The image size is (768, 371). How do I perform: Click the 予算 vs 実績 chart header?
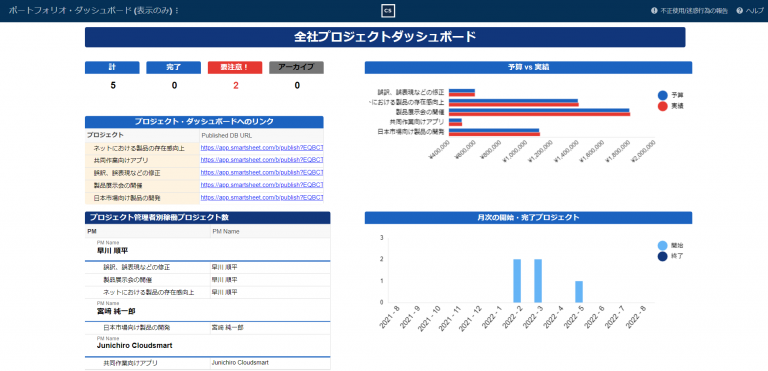(528, 68)
